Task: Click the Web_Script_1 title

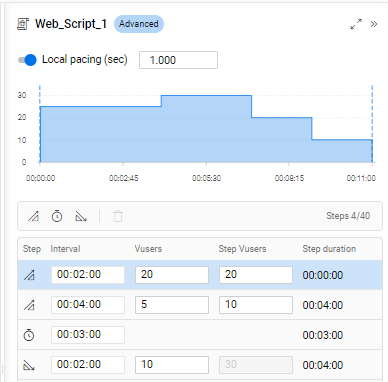Action: point(71,24)
